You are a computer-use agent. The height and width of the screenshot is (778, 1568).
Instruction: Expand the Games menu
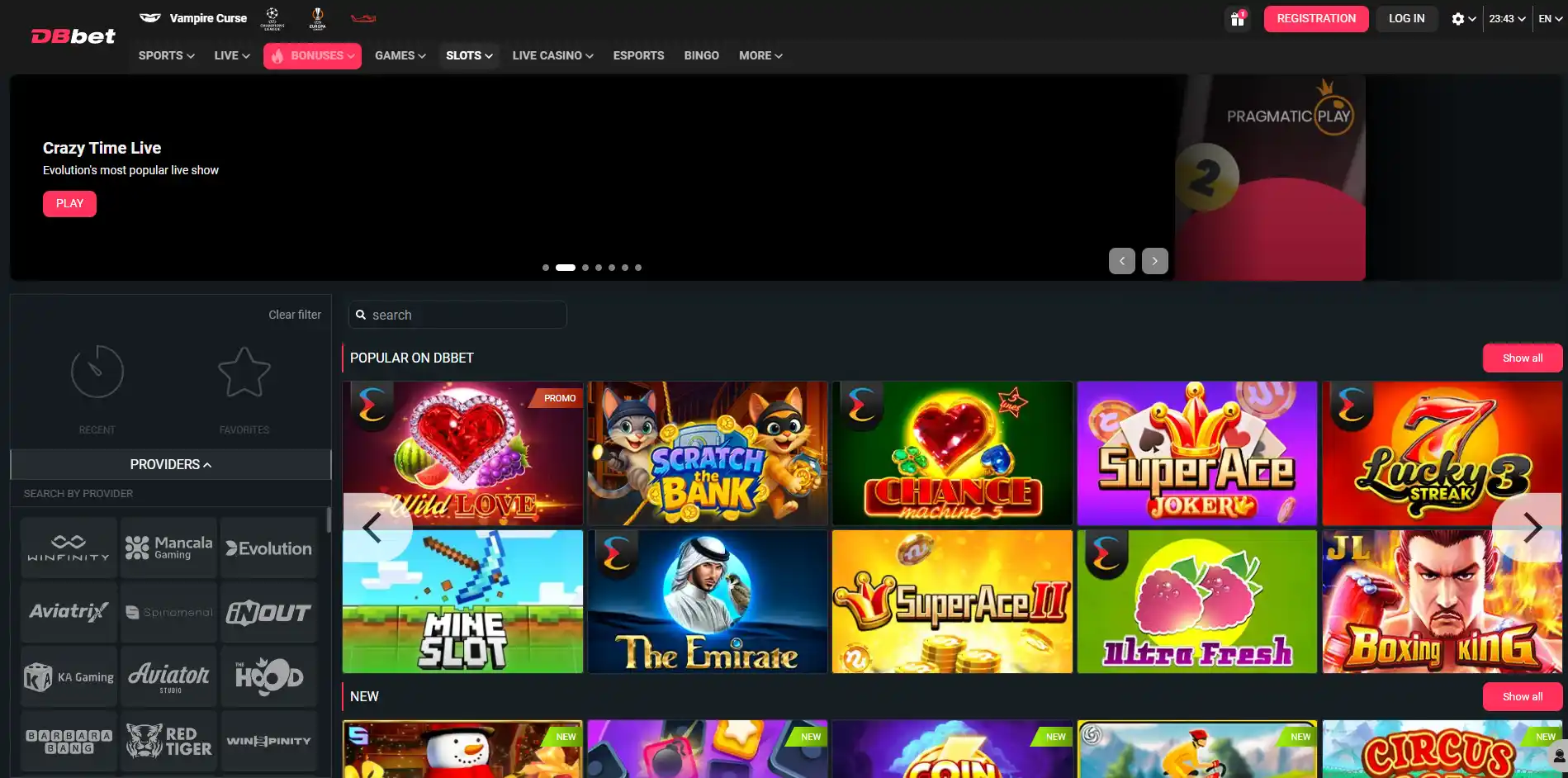pos(400,55)
